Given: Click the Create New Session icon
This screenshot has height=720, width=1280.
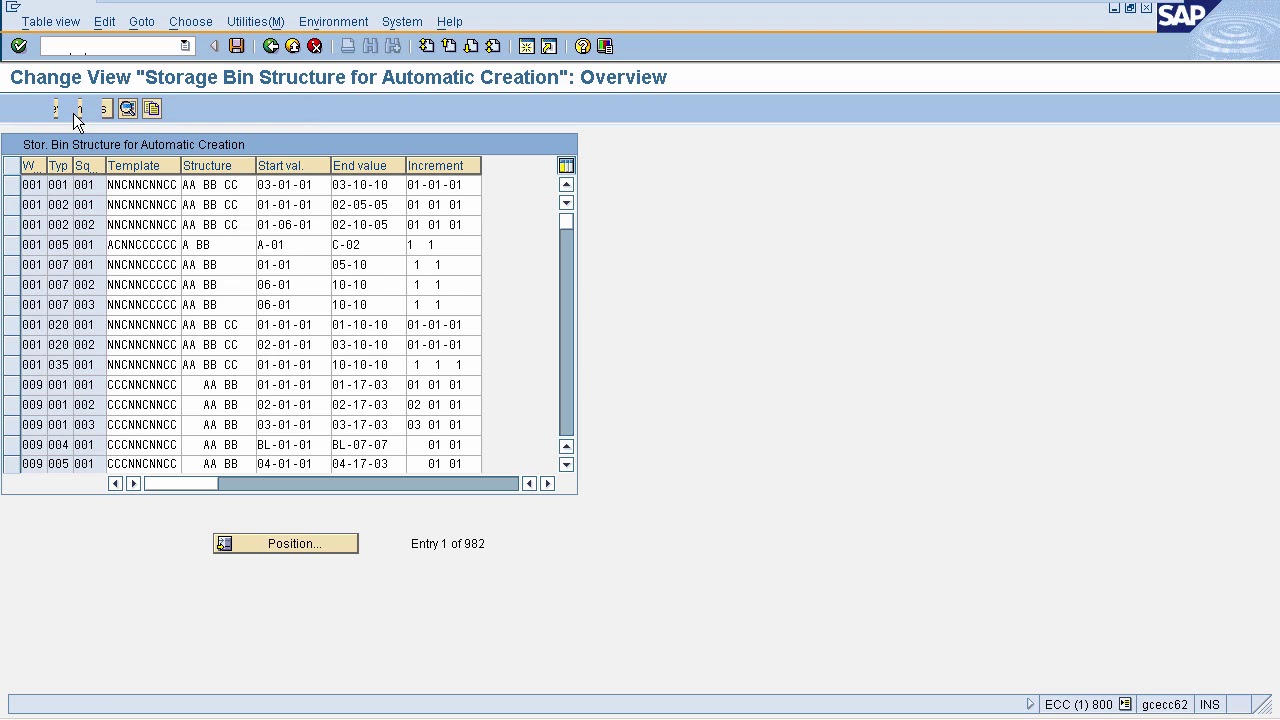Looking at the screenshot, I should (527, 46).
